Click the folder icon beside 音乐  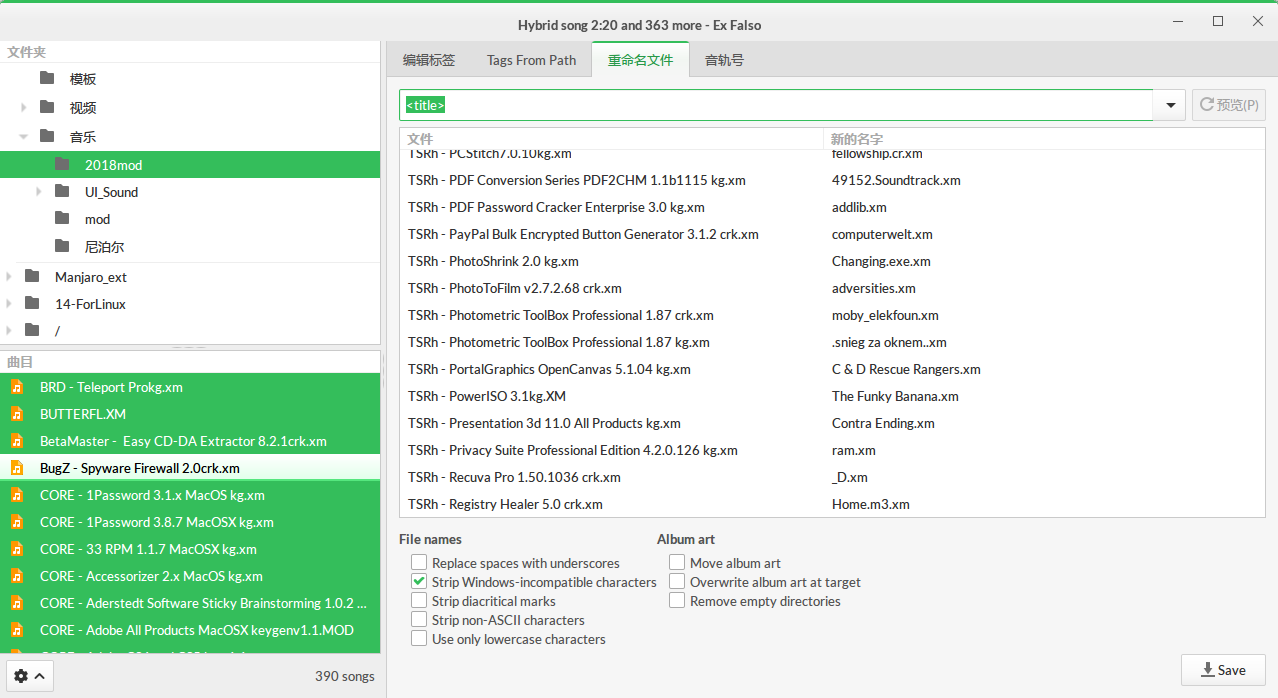click(x=47, y=136)
